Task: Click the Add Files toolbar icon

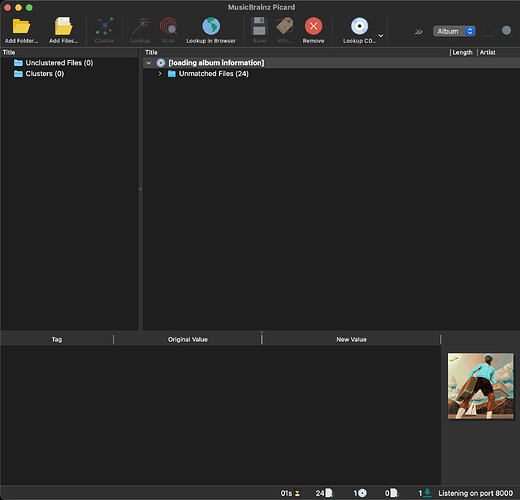Action: (x=63, y=26)
